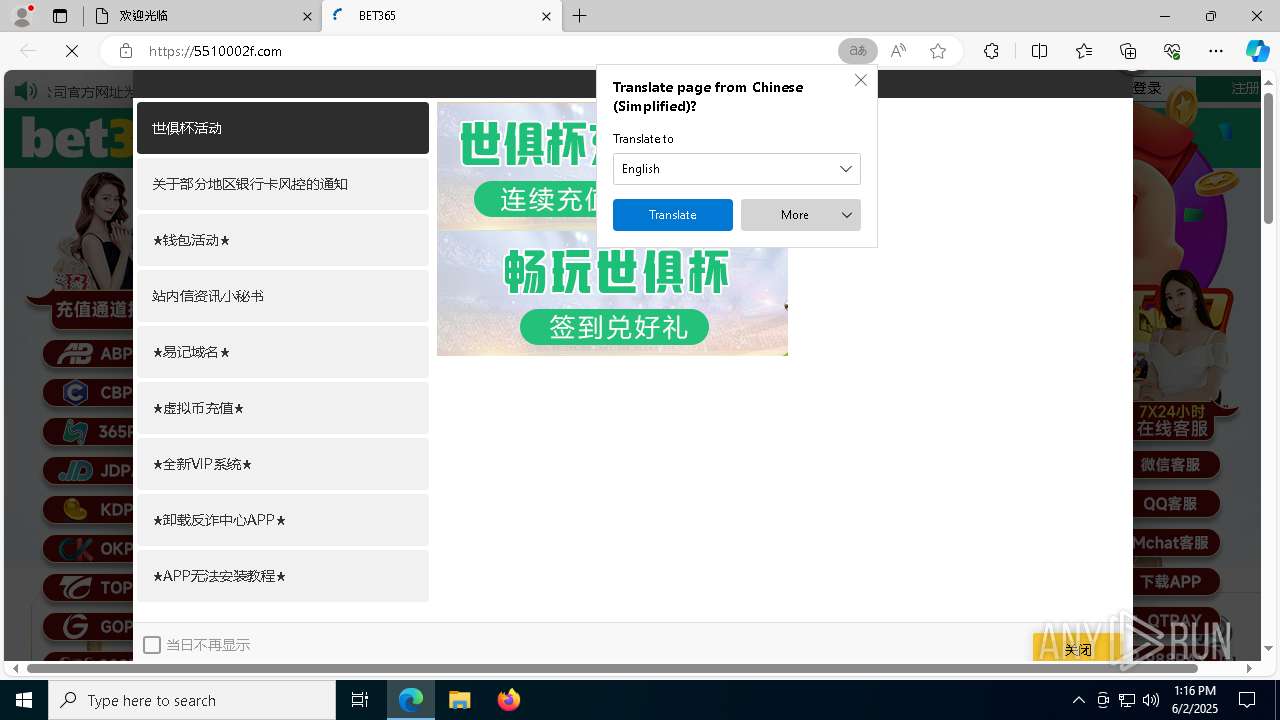This screenshot has width=1280, height=720.
Task: Click the Translate button
Action: pyautogui.click(x=673, y=215)
